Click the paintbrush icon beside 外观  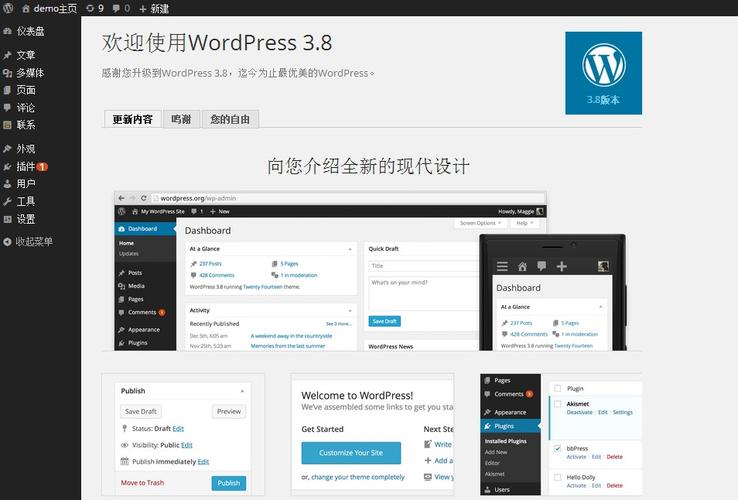(x=7, y=149)
